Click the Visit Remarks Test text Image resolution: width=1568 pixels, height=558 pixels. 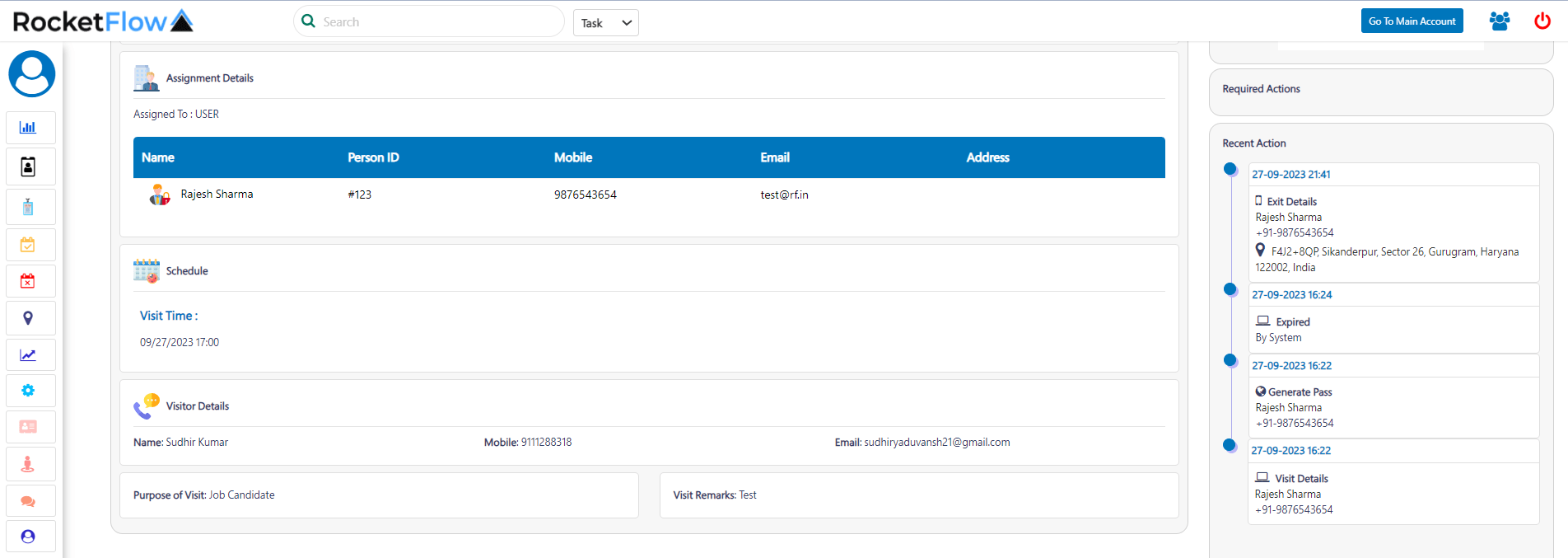click(x=715, y=495)
